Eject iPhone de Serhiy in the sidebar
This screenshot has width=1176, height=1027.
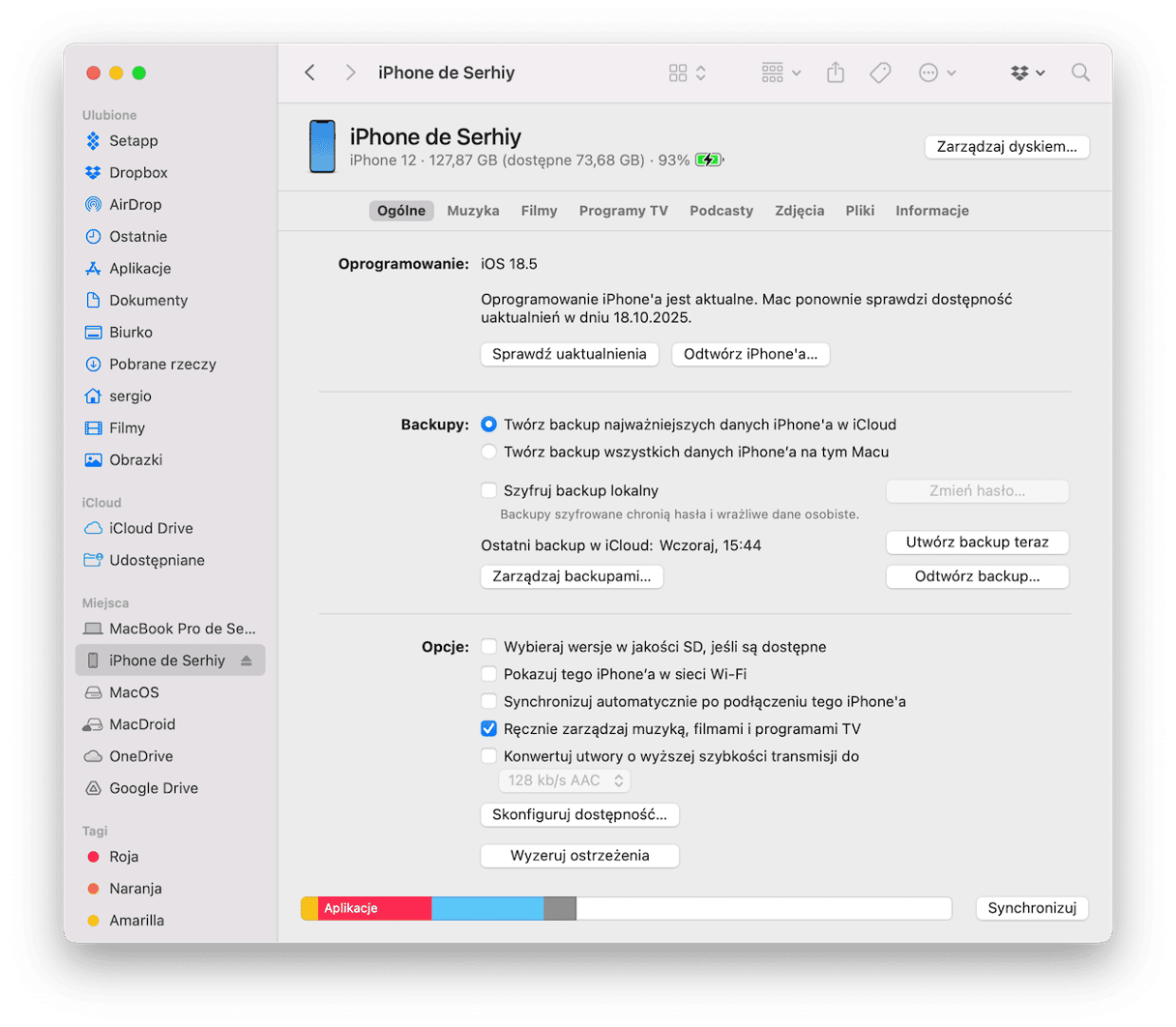(x=247, y=660)
